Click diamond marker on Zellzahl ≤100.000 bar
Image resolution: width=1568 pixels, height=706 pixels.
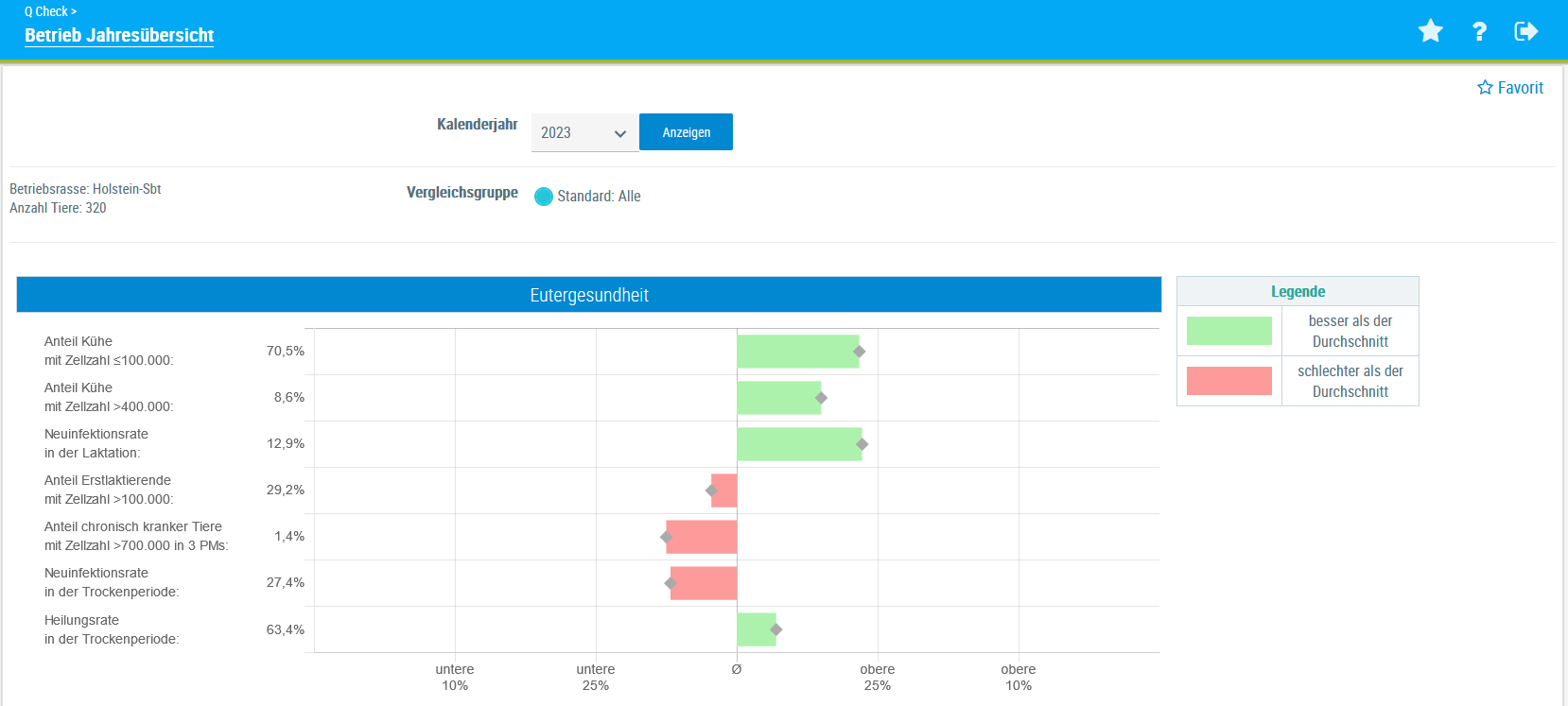(859, 352)
